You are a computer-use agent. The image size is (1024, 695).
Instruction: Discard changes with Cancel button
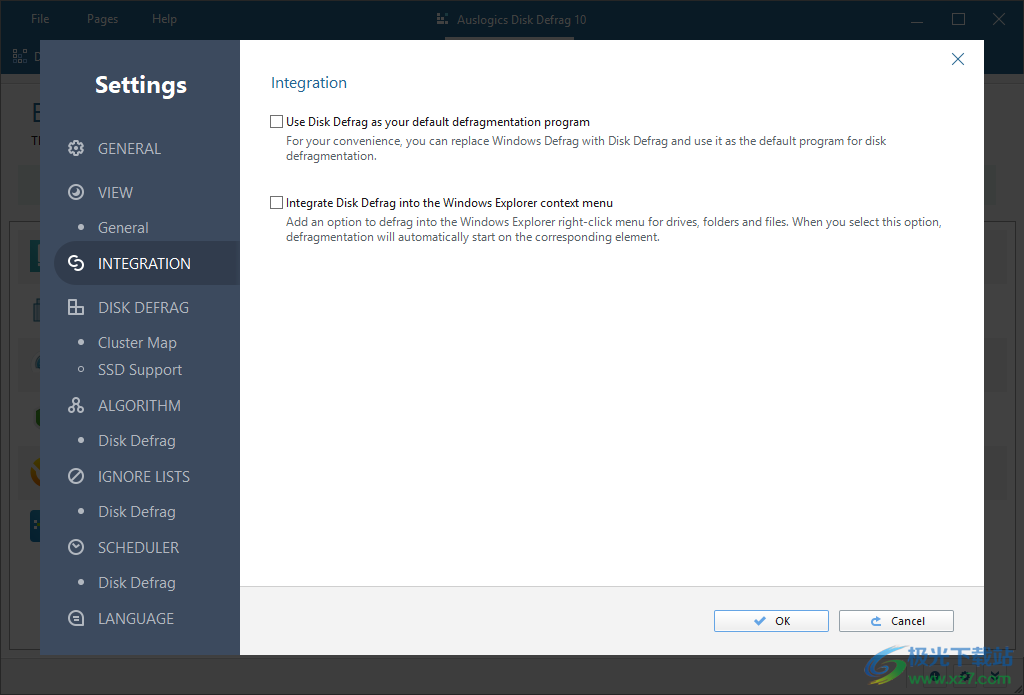(x=896, y=621)
